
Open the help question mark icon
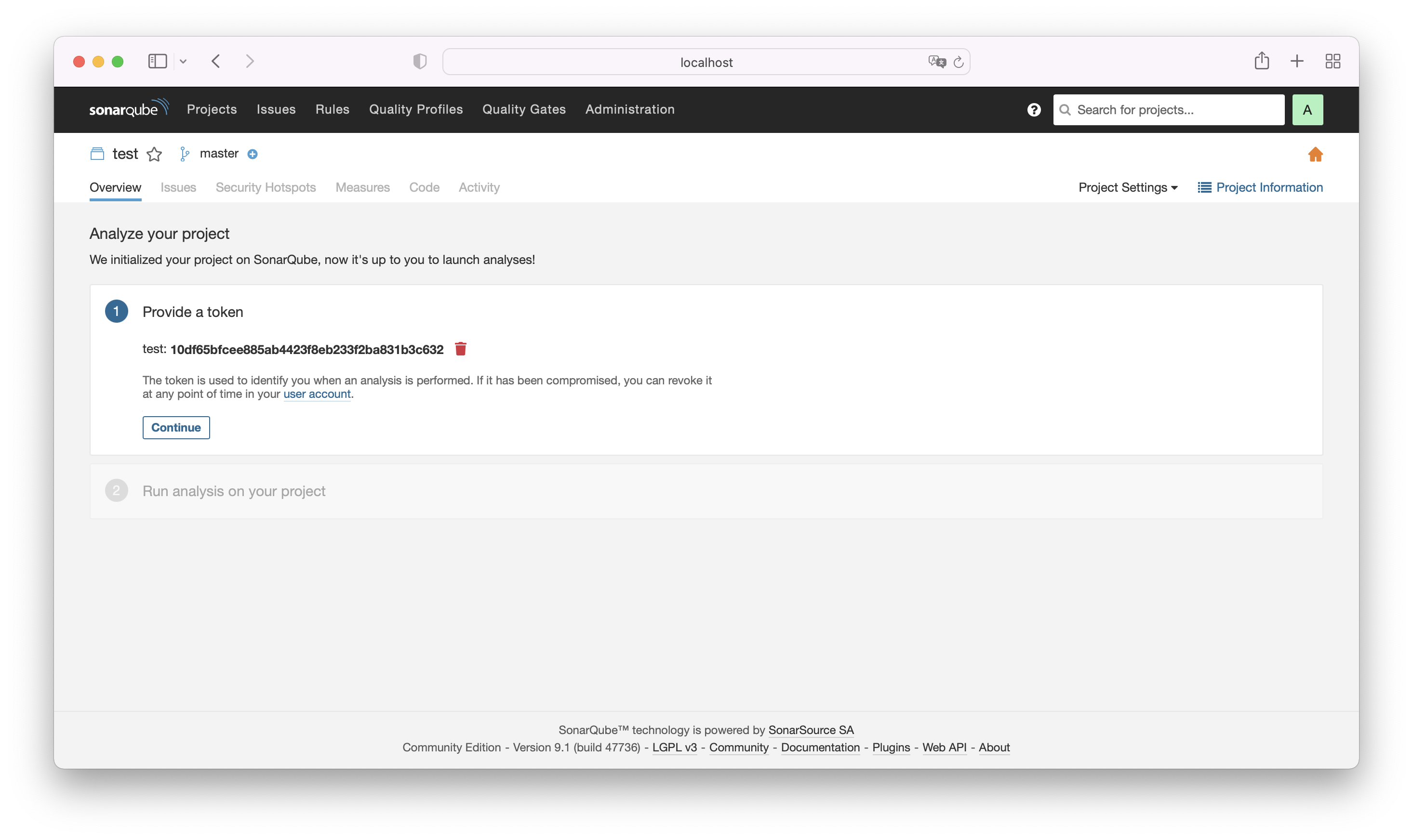1034,110
